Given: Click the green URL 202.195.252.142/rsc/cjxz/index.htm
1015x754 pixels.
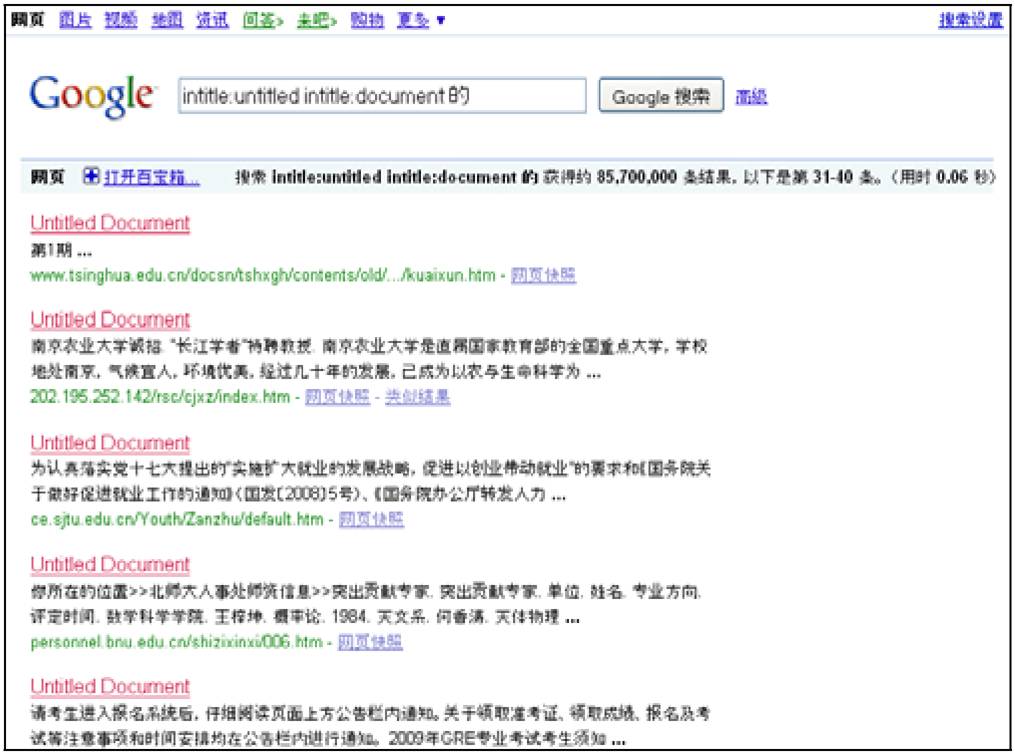Looking at the screenshot, I should [160, 396].
